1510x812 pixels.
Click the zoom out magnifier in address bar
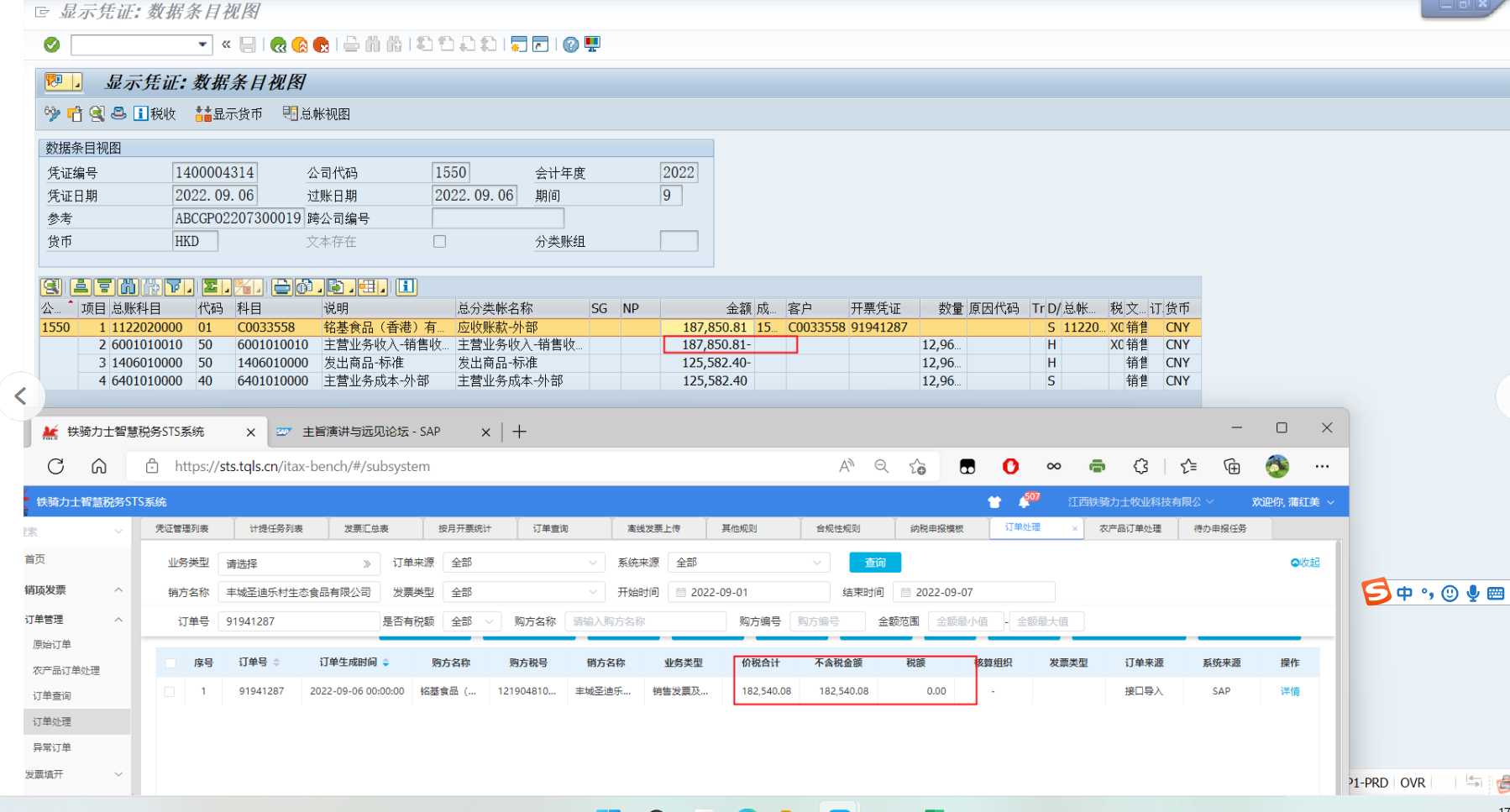pos(882,466)
